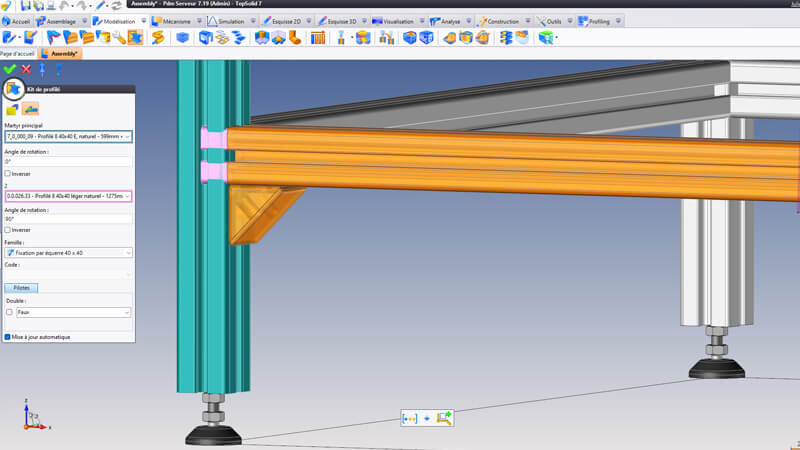Toggle second Inverser checkbox below 90° angle
This screenshot has width=800, height=450.
9,230
